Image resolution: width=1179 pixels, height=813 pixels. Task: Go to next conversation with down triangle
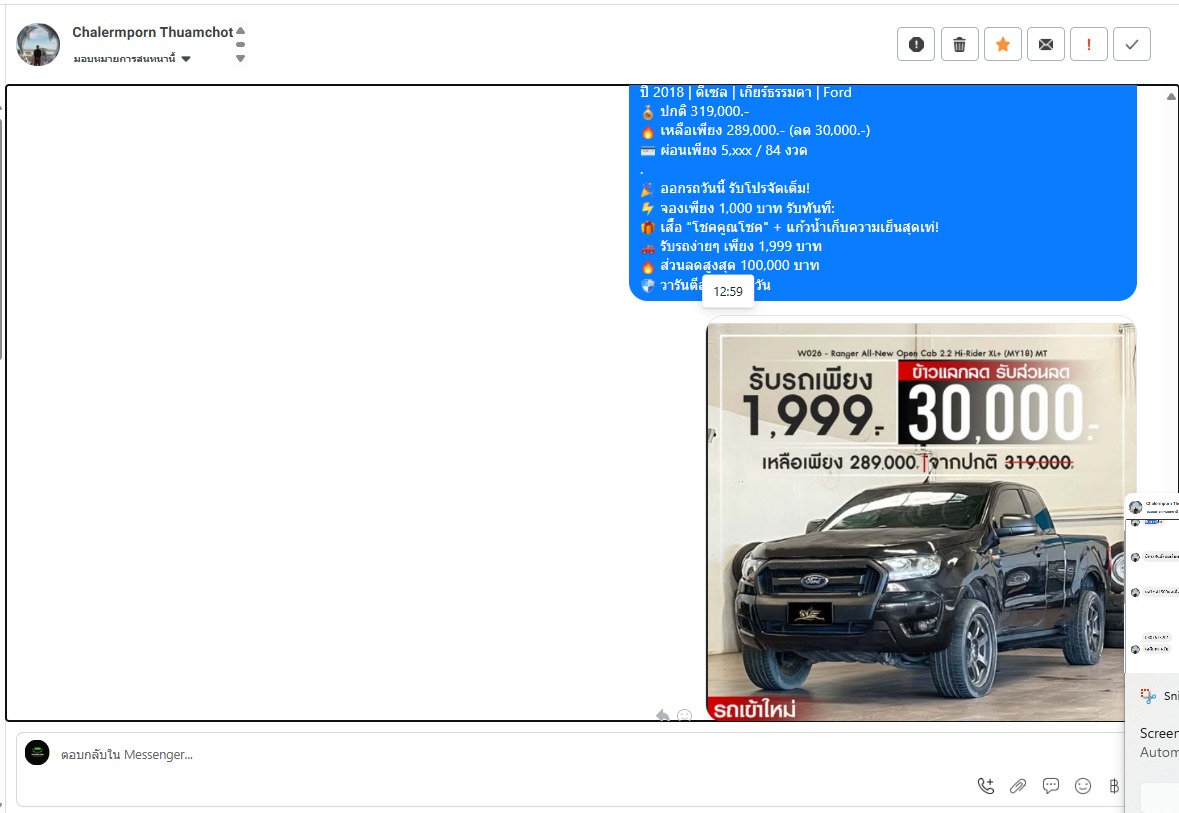(x=241, y=58)
